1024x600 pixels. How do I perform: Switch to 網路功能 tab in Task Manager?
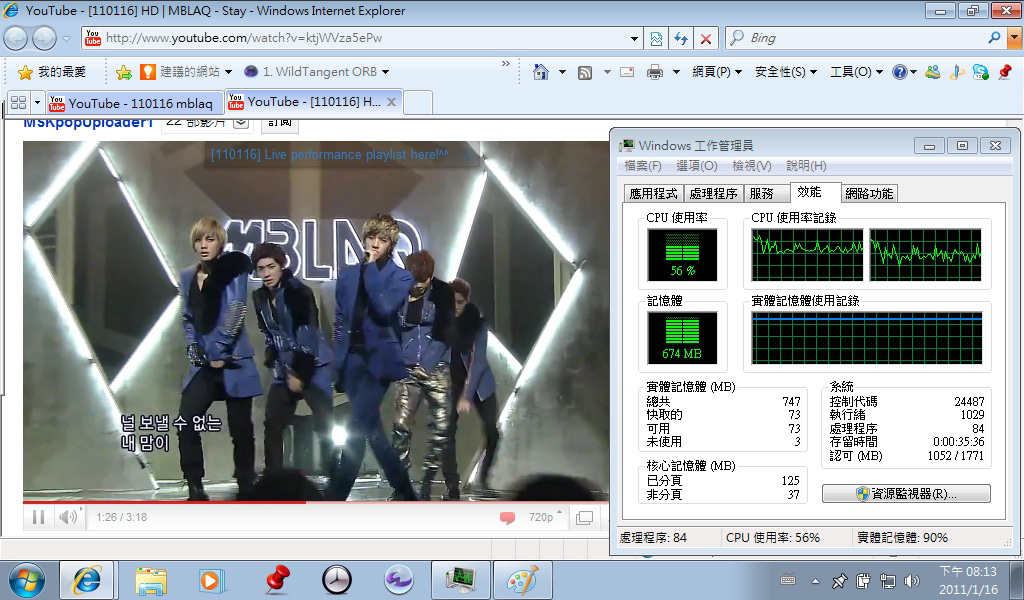click(869, 193)
